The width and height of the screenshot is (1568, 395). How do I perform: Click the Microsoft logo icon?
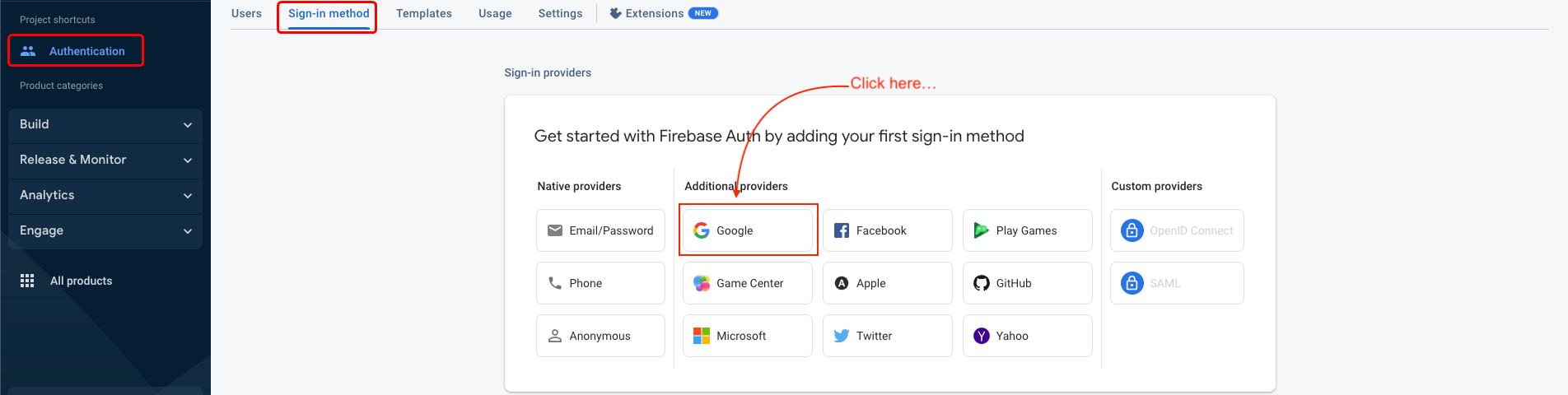[x=702, y=336]
